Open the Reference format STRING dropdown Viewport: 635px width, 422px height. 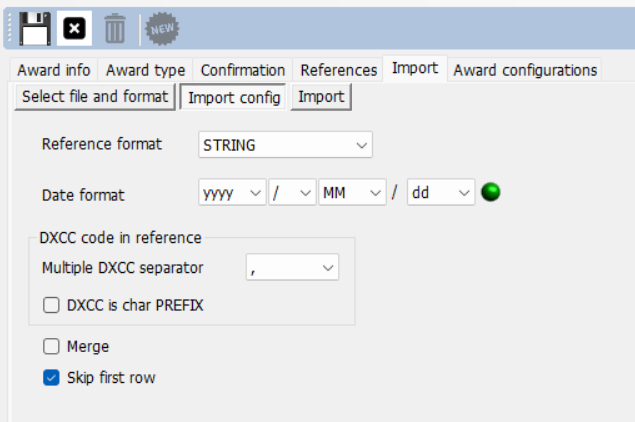click(x=285, y=145)
